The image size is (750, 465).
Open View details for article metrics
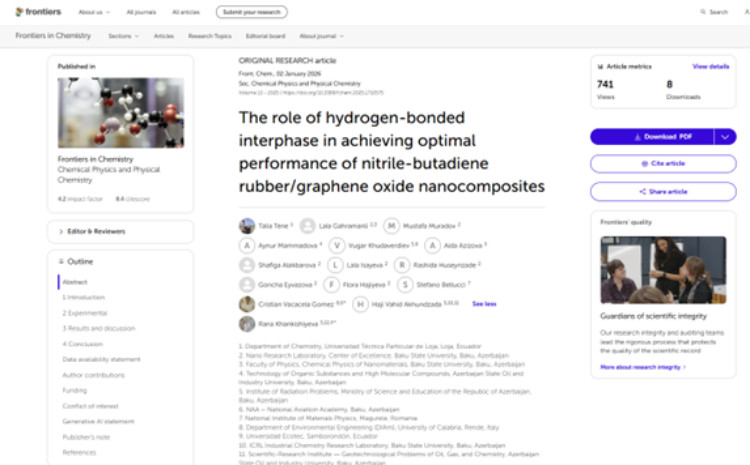[x=710, y=66]
